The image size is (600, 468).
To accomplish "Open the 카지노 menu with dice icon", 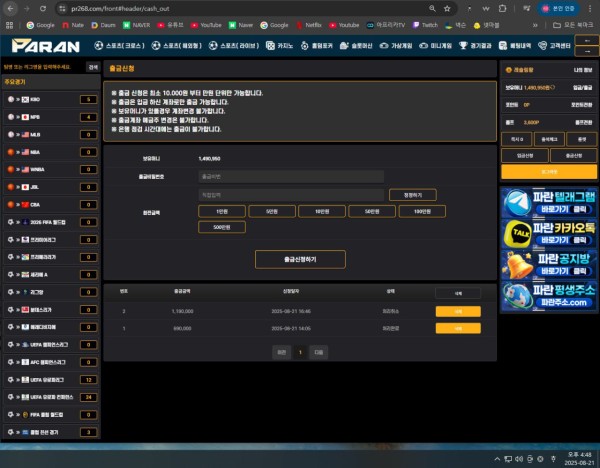I will 279,46.
